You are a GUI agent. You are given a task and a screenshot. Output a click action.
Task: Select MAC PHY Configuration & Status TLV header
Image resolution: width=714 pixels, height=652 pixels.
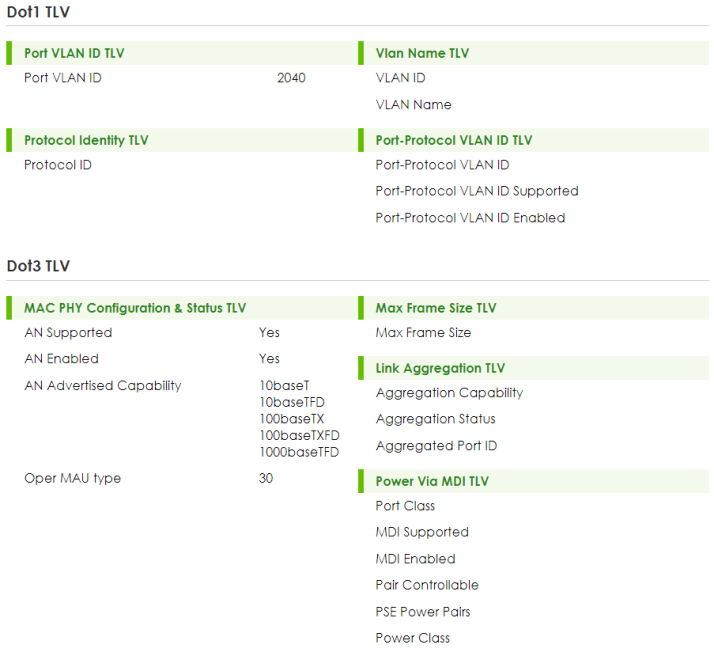coord(135,308)
